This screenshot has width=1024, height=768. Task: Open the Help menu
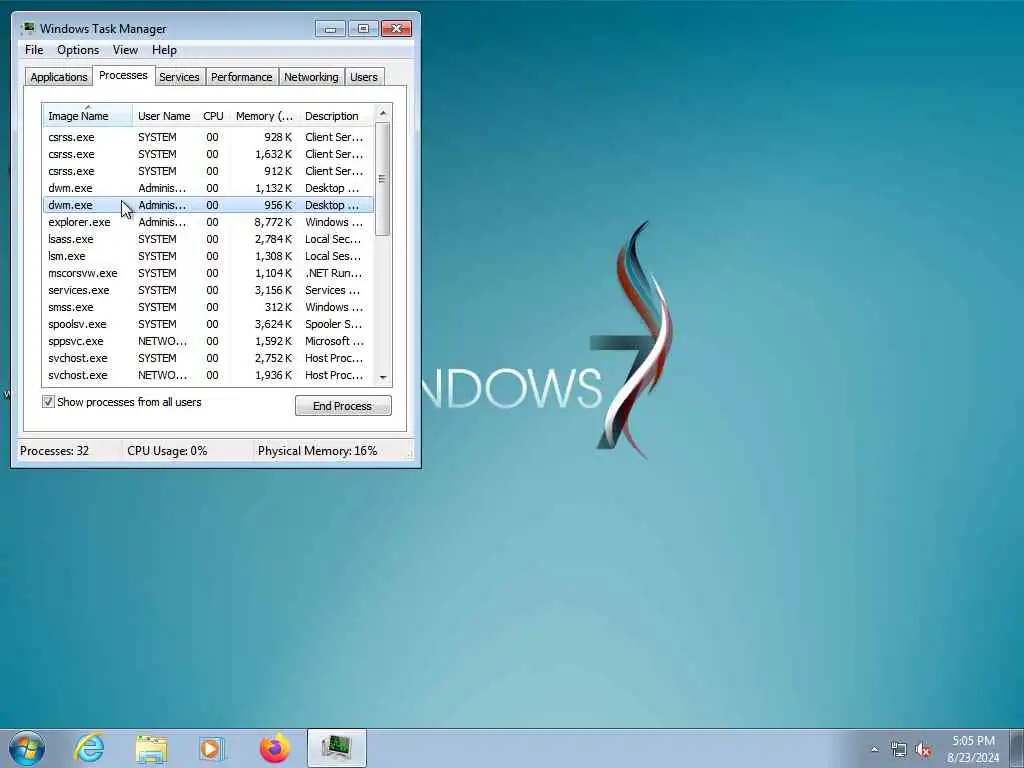(164, 50)
